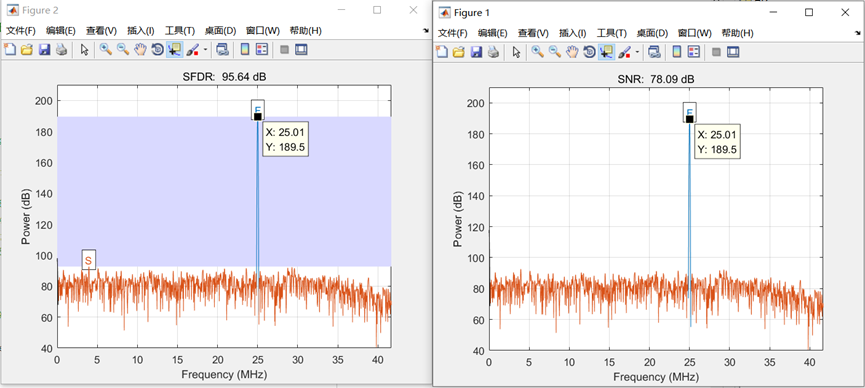Save Figure 2 using floppy disk icon
865x388 pixels.
44,50
